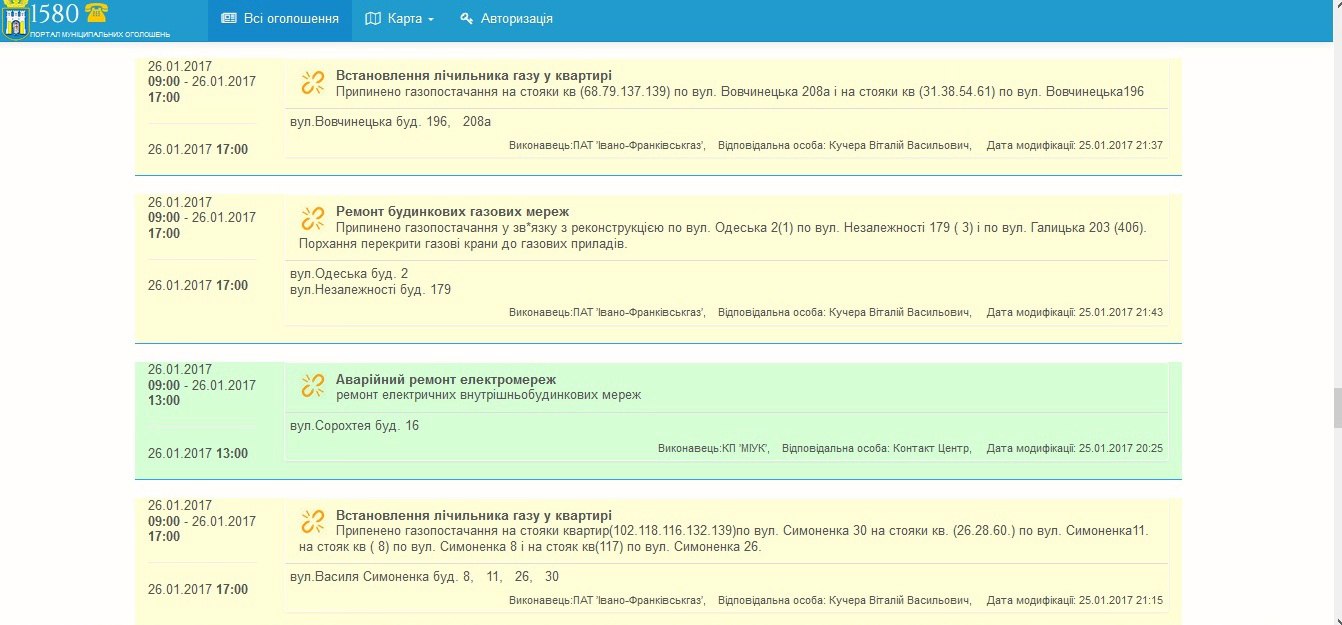Viewport: 1342px width, 625px height.
Task: Expand the Карта dropdown menu
Action: [x=399, y=19]
